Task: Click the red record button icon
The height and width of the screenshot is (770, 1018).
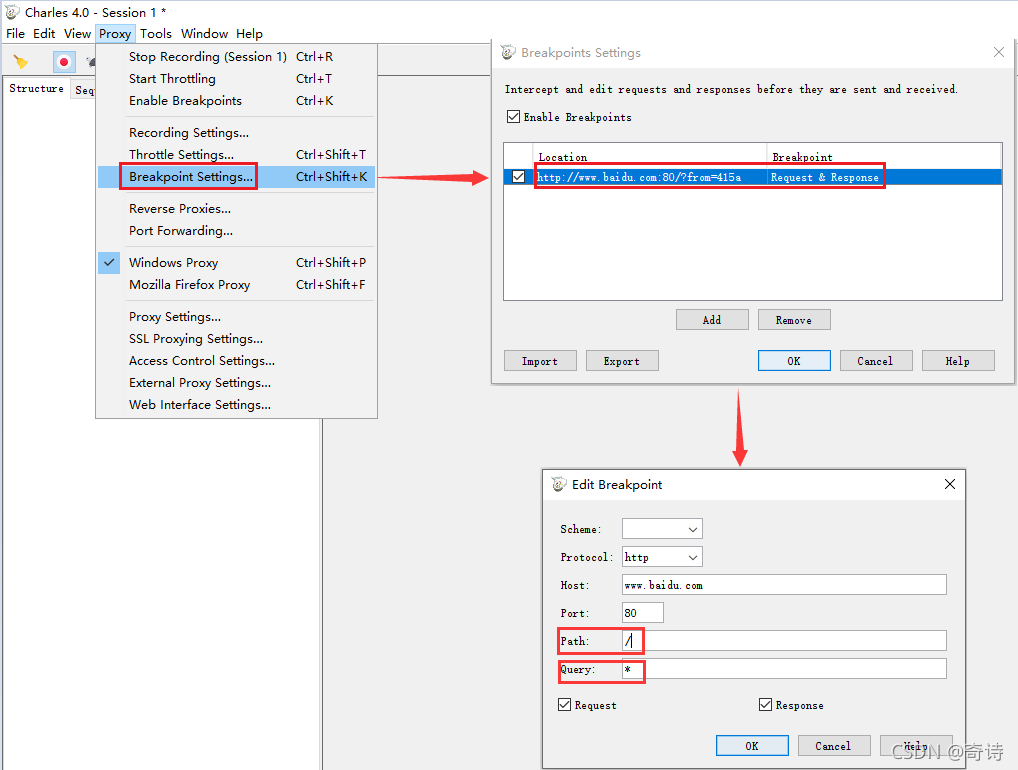Action: click(64, 62)
